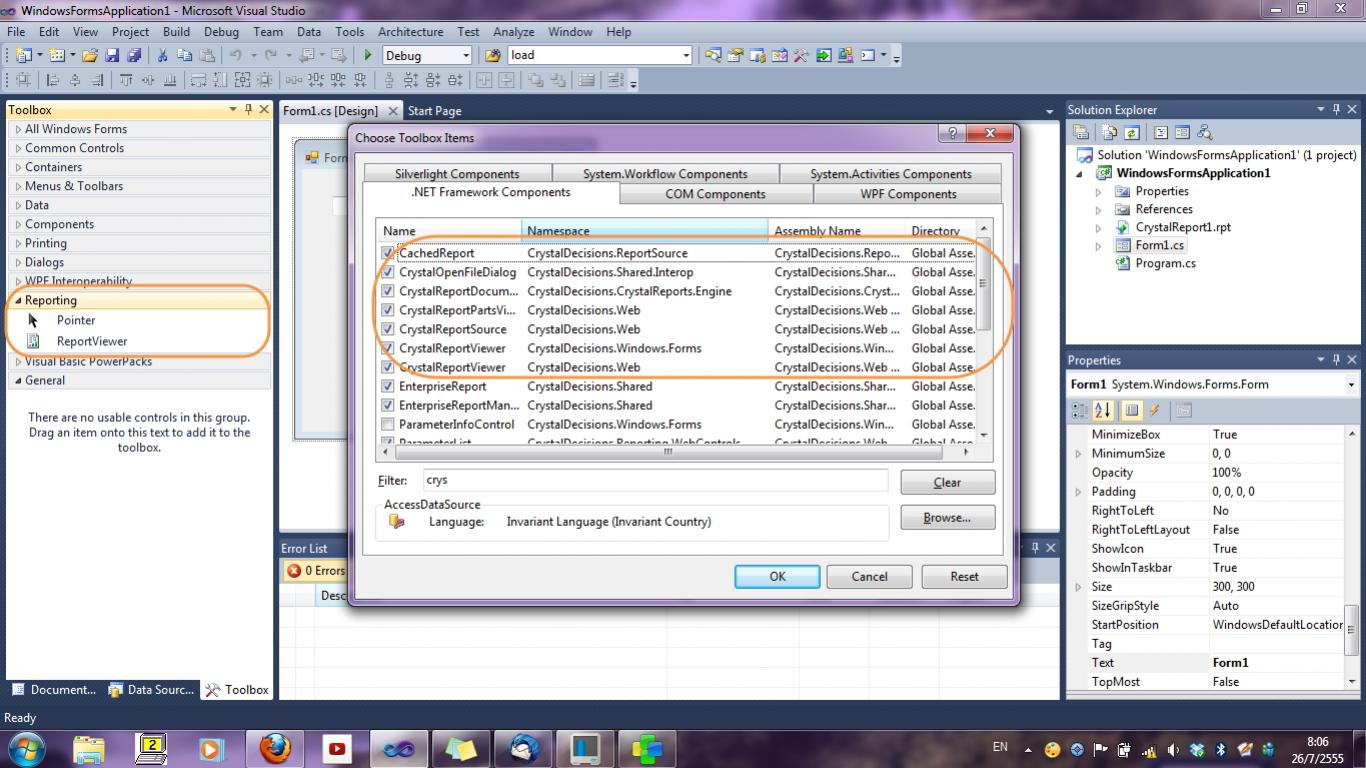Toggle the CrystalReportDocument checkbox
1366x768 pixels.
point(388,291)
